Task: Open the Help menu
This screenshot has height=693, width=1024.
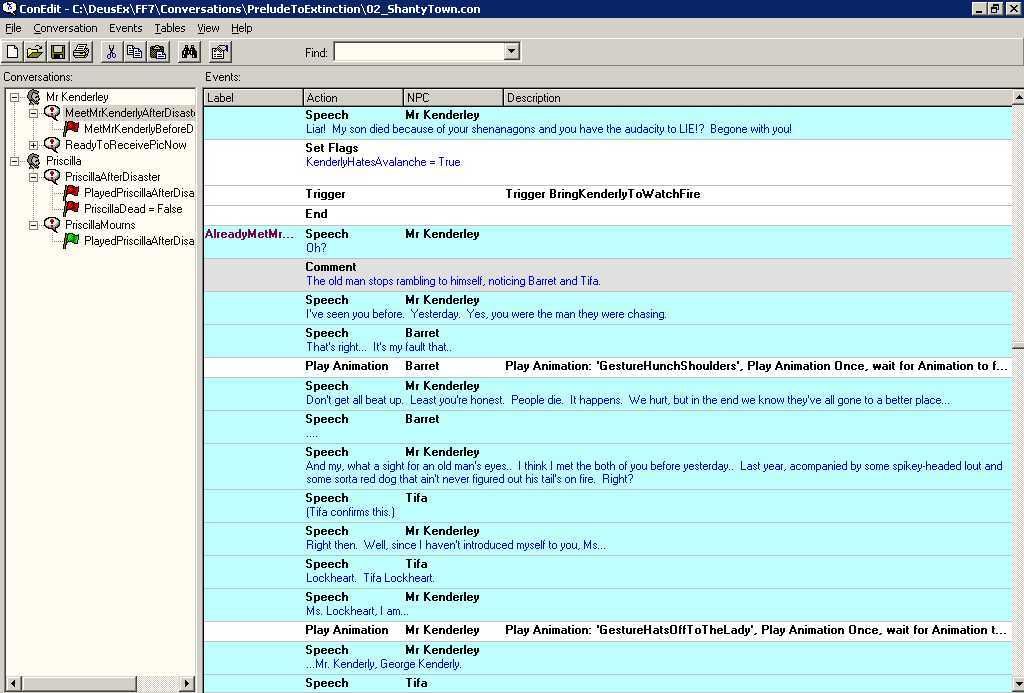Action: coord(242,28)
